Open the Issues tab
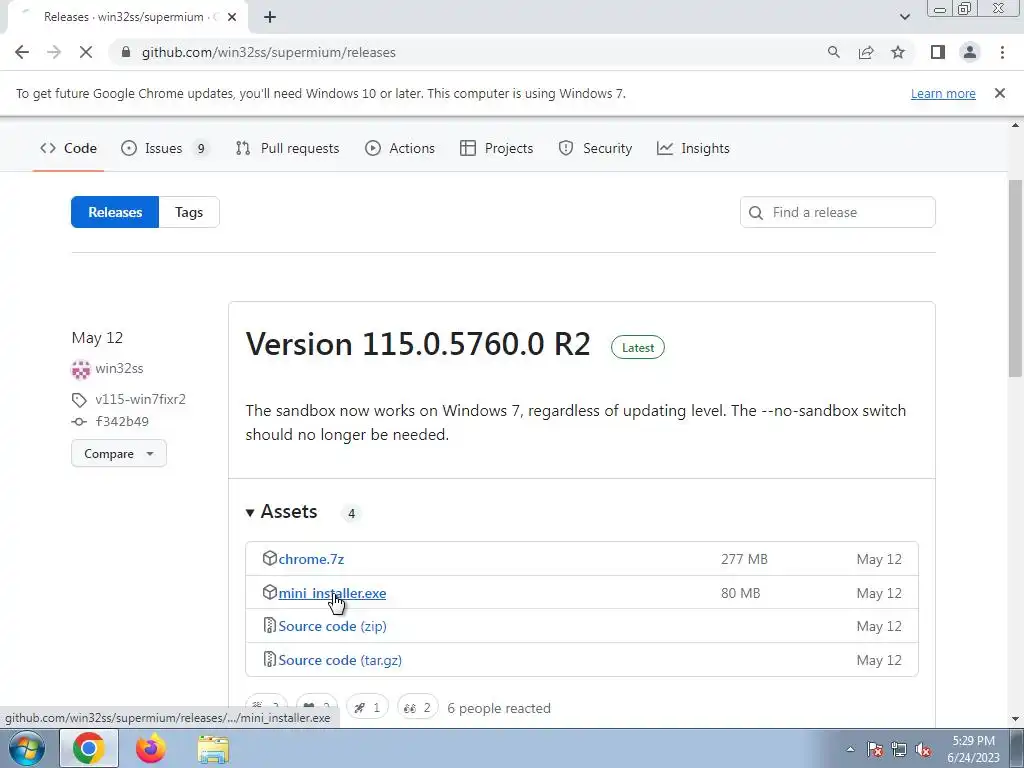1024x768 pixels. point(165,148)
